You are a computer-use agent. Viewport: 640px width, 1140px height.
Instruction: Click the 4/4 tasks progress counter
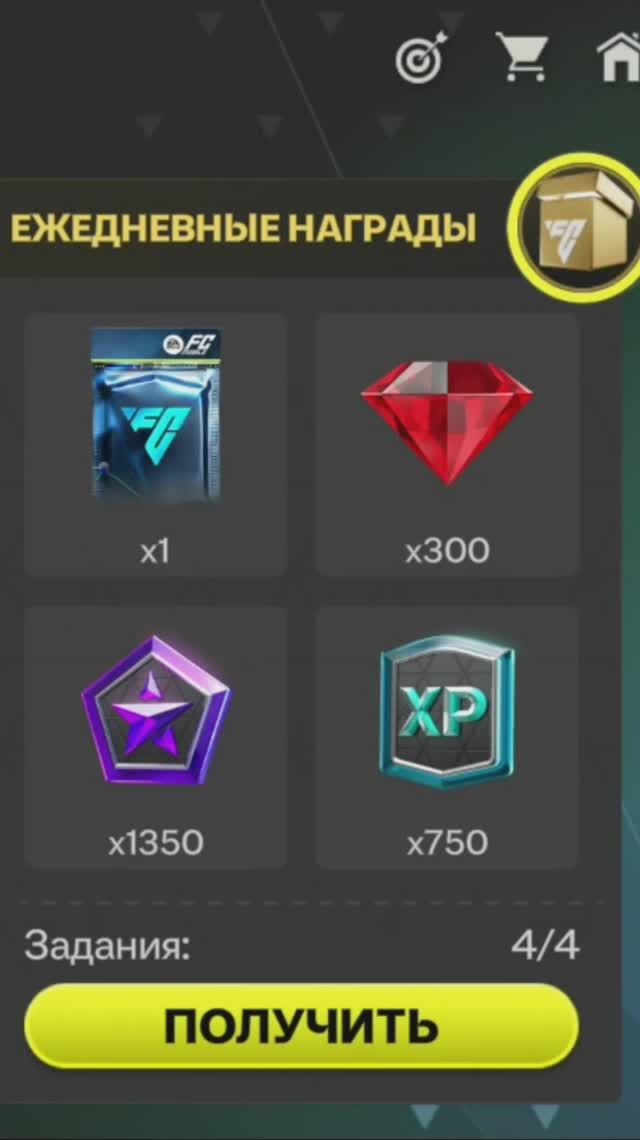click(545, 946)
